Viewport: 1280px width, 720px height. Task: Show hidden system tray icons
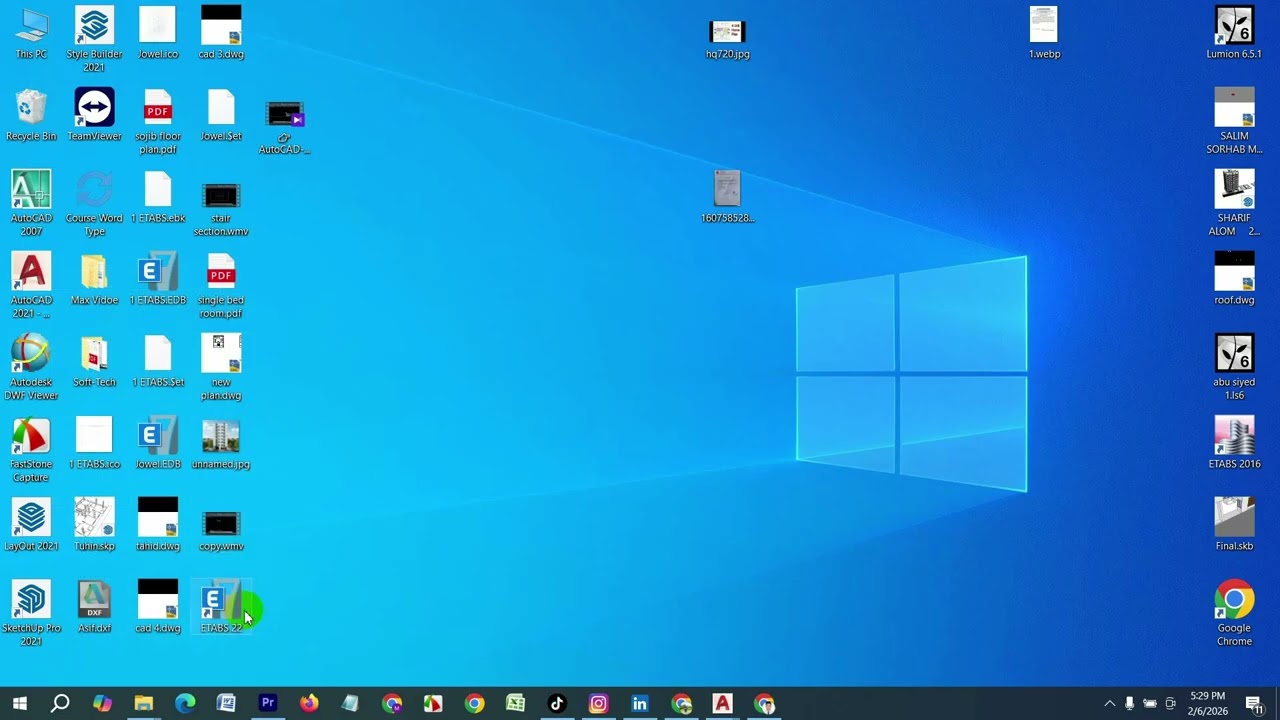(x=1109, y=704)
